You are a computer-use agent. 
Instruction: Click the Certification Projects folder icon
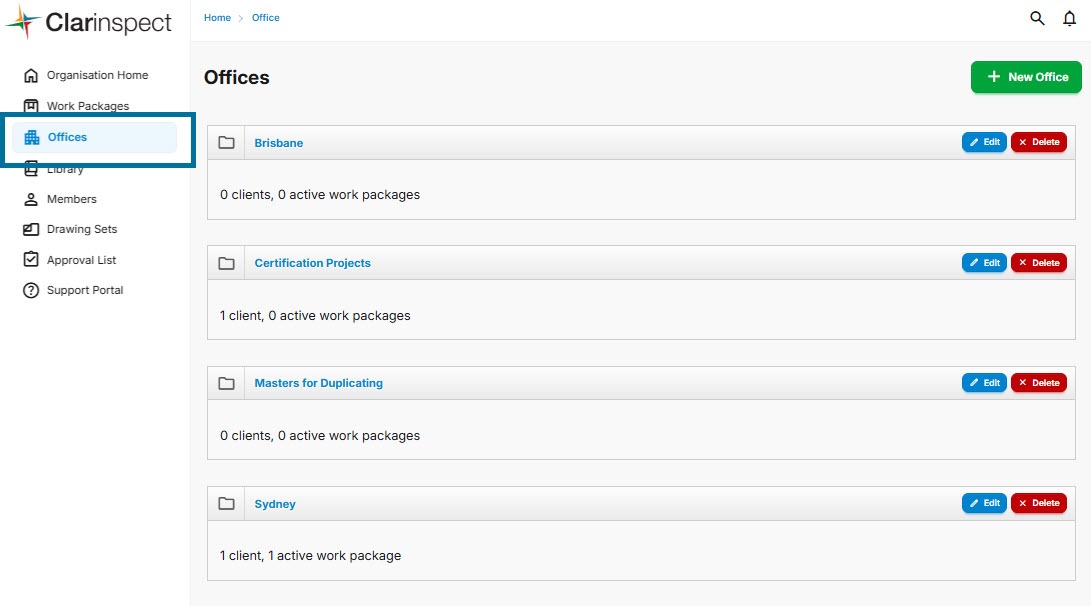[x=226, y=263]
